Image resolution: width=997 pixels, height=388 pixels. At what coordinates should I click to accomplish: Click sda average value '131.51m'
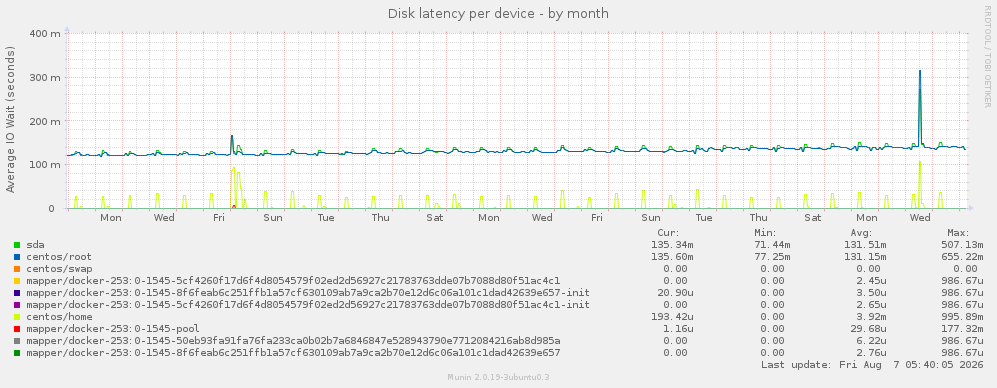coord(865,245)
